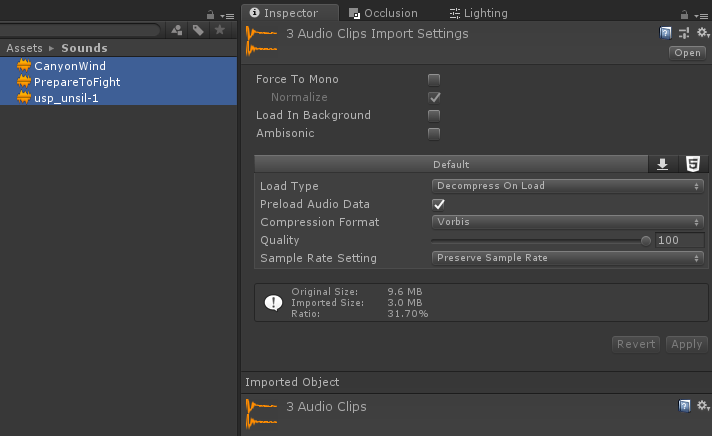Enable the Force To Mono checkbox
The image size is (712, 436).
coord(434,79)
